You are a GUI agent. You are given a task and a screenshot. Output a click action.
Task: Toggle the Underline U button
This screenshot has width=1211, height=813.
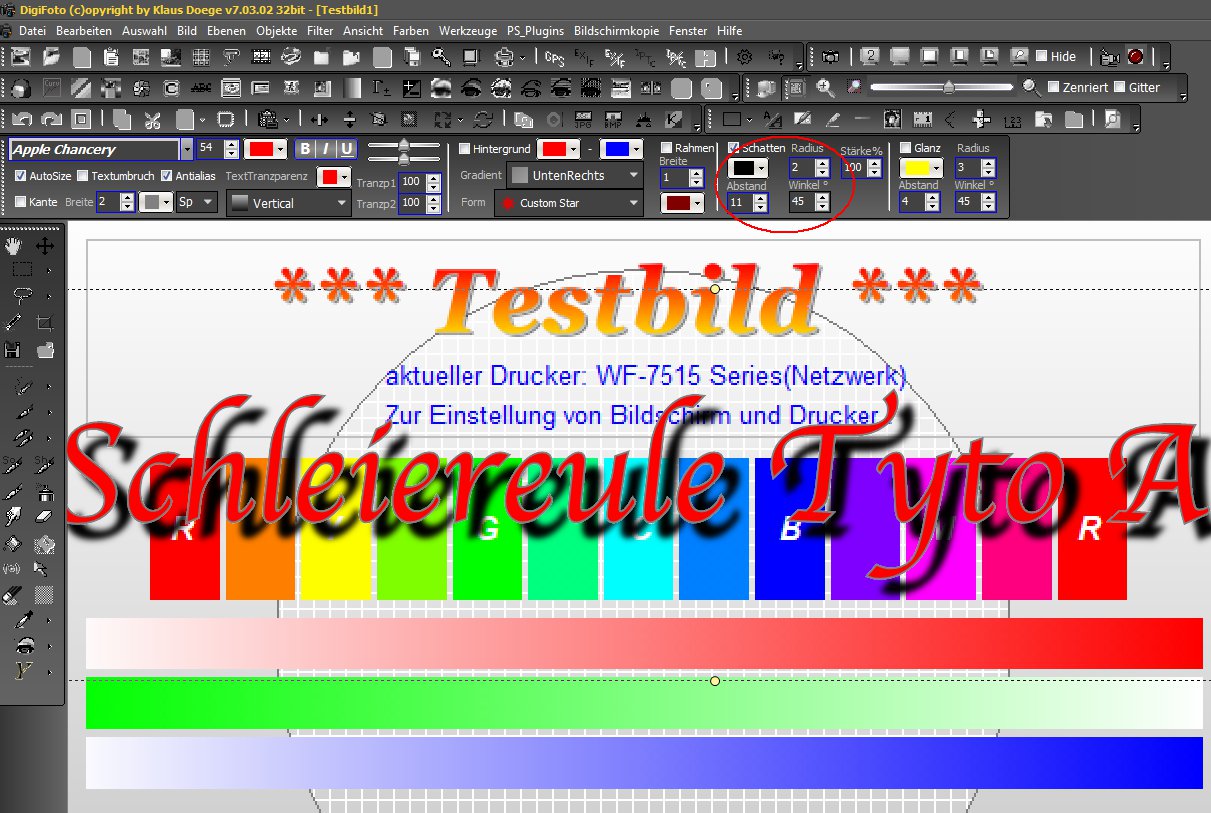coord(346,149)
